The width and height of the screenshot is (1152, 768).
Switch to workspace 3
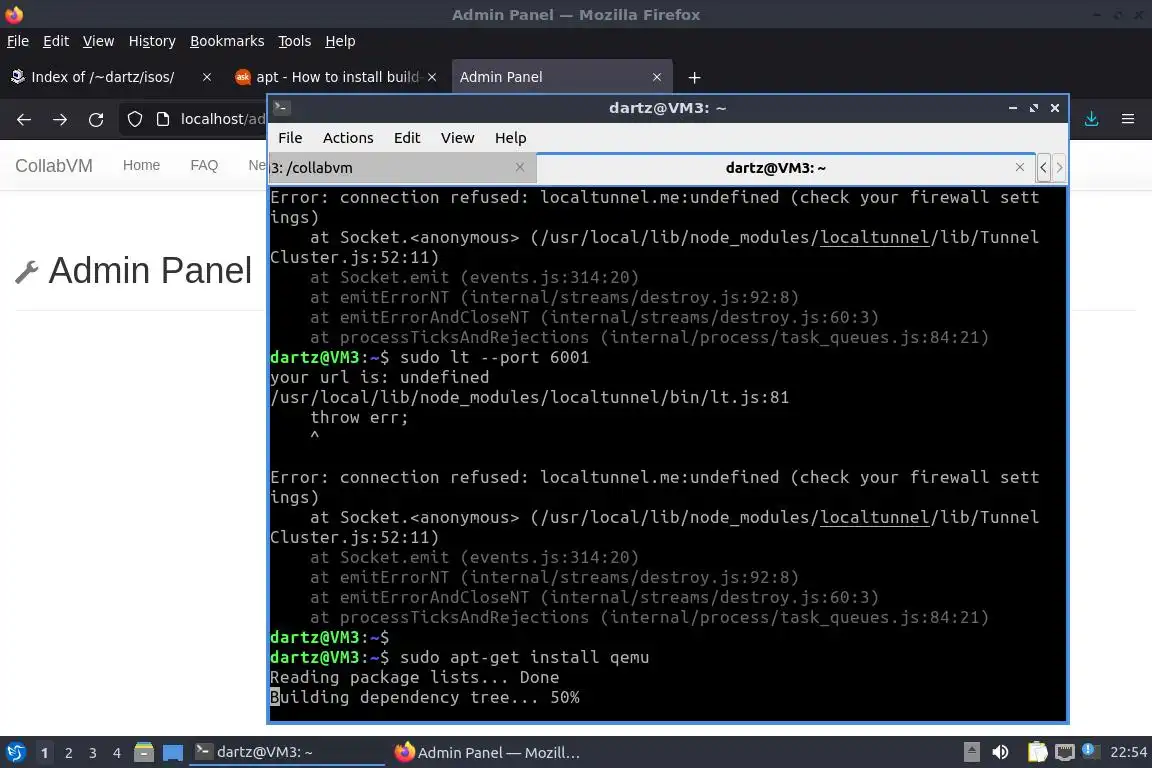tap(93, 753)
